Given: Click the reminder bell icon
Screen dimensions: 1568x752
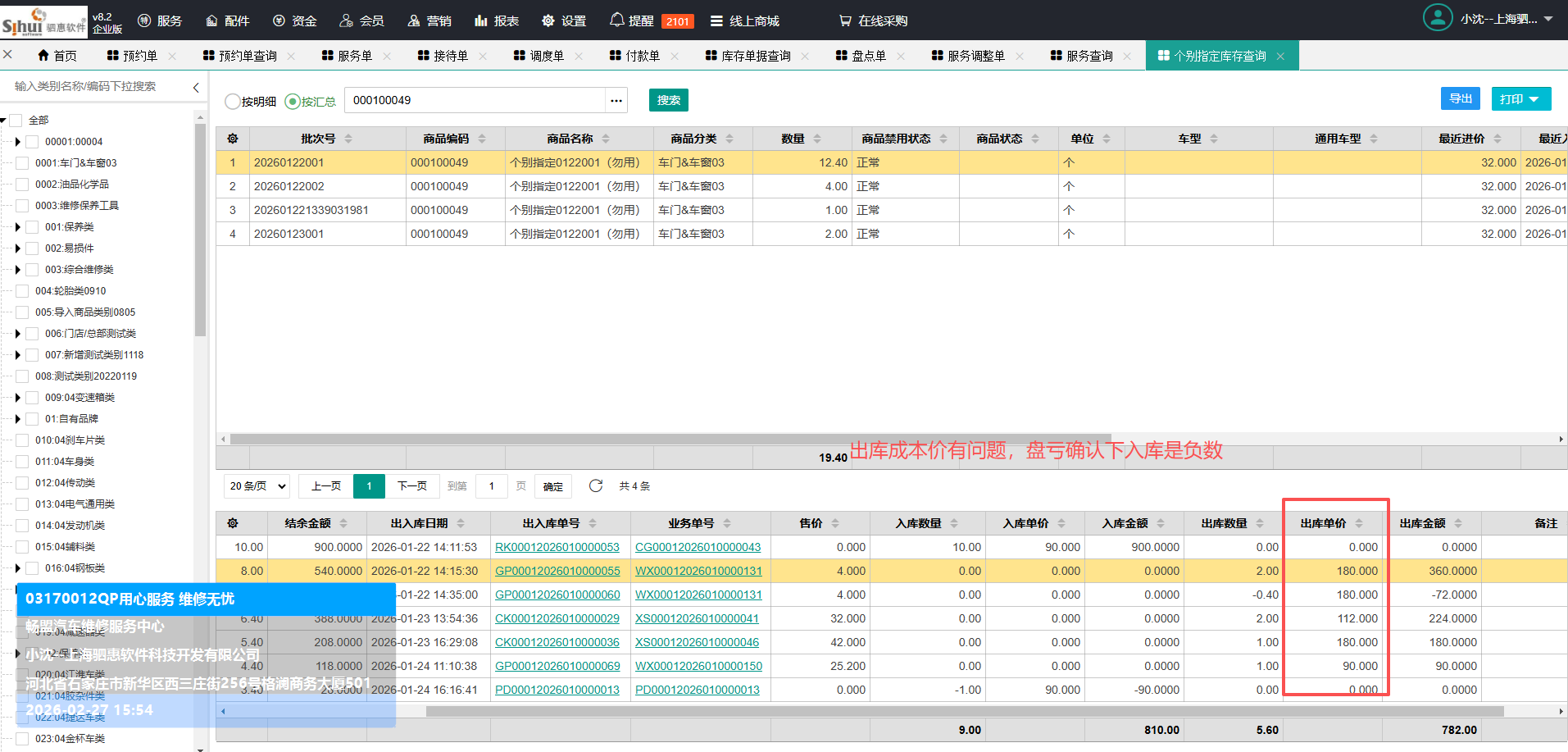Looking at the screenshot, I should [x=616, y=20].
